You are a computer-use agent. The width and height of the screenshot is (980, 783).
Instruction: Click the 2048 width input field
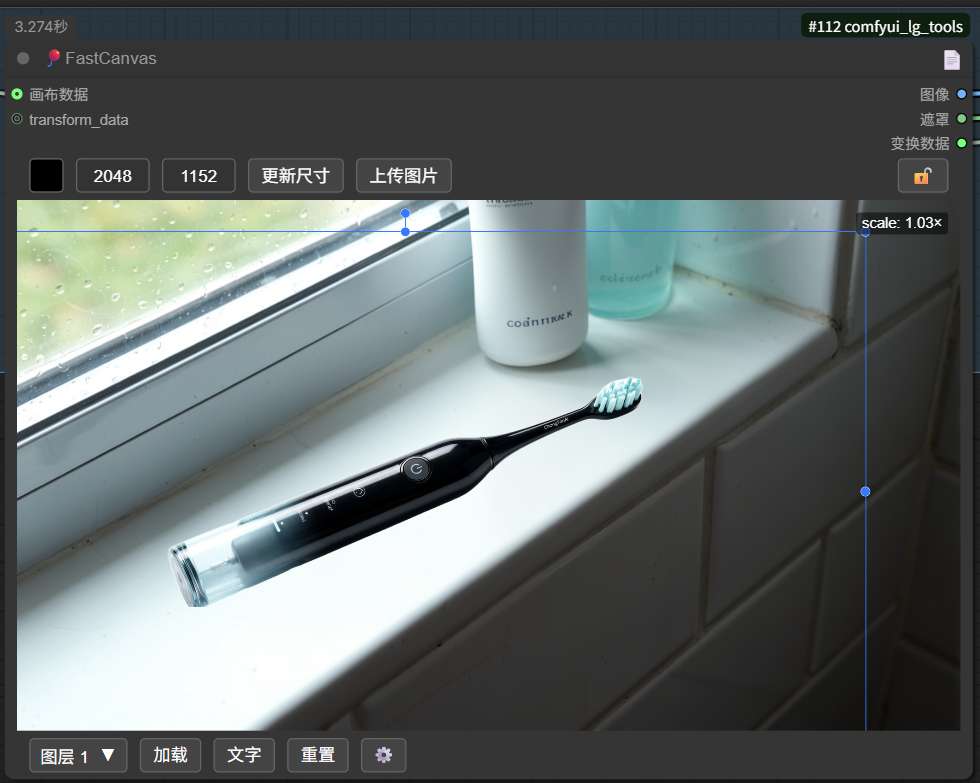(x=112, y=175)
